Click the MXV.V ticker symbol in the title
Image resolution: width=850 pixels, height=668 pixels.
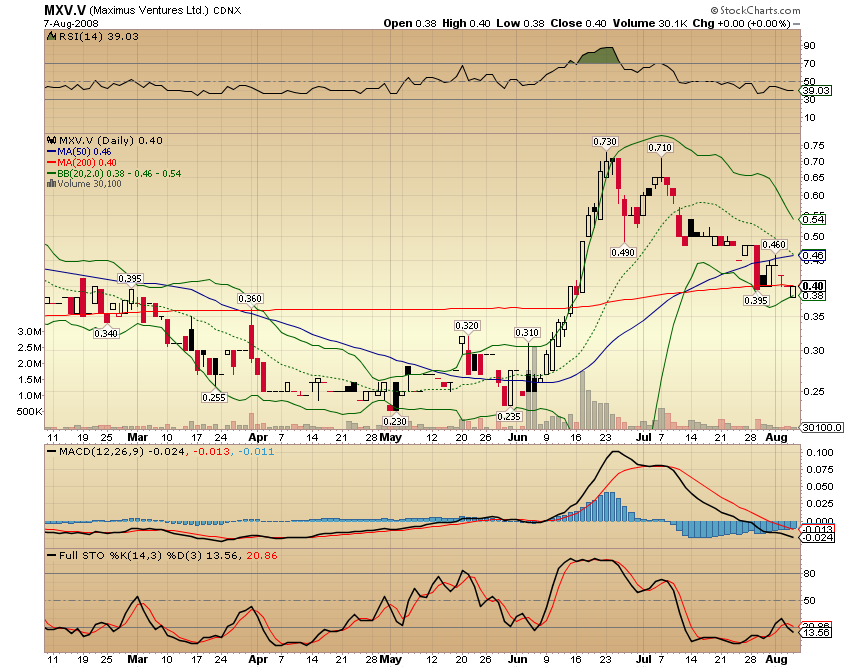pos(65,10)
